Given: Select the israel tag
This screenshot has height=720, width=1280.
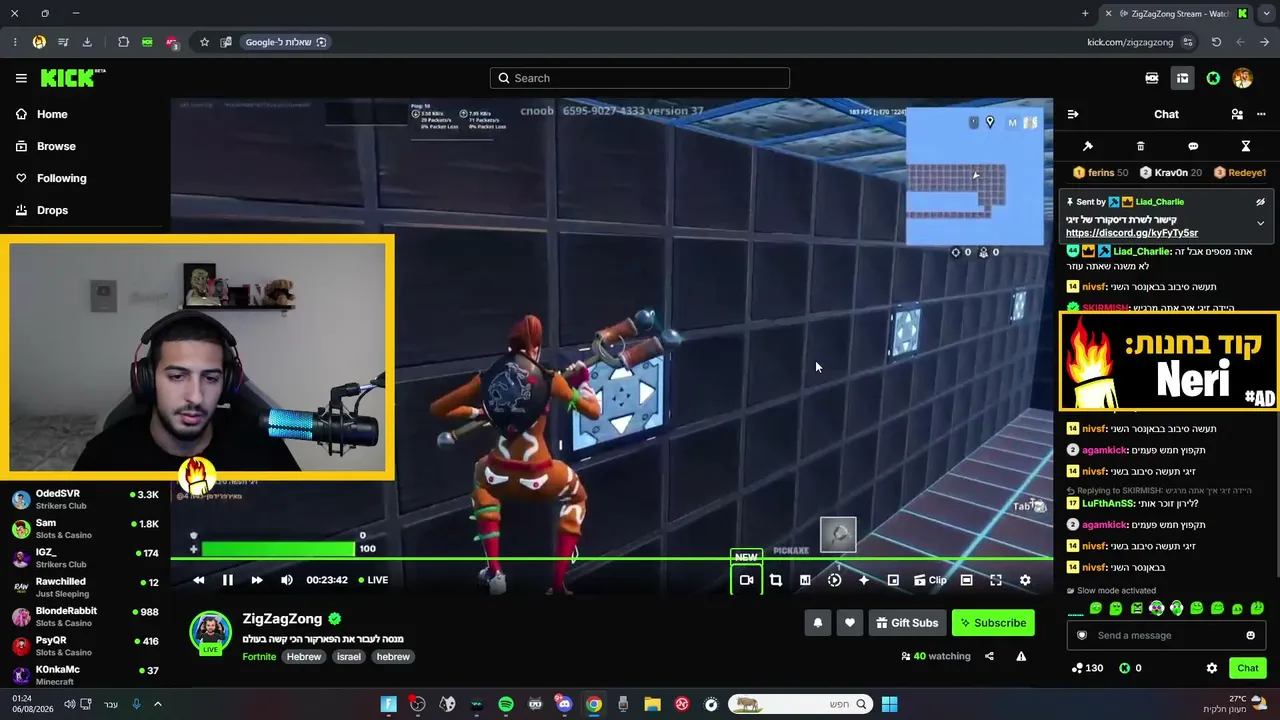Looking at the screenshot, I should 349,657.
